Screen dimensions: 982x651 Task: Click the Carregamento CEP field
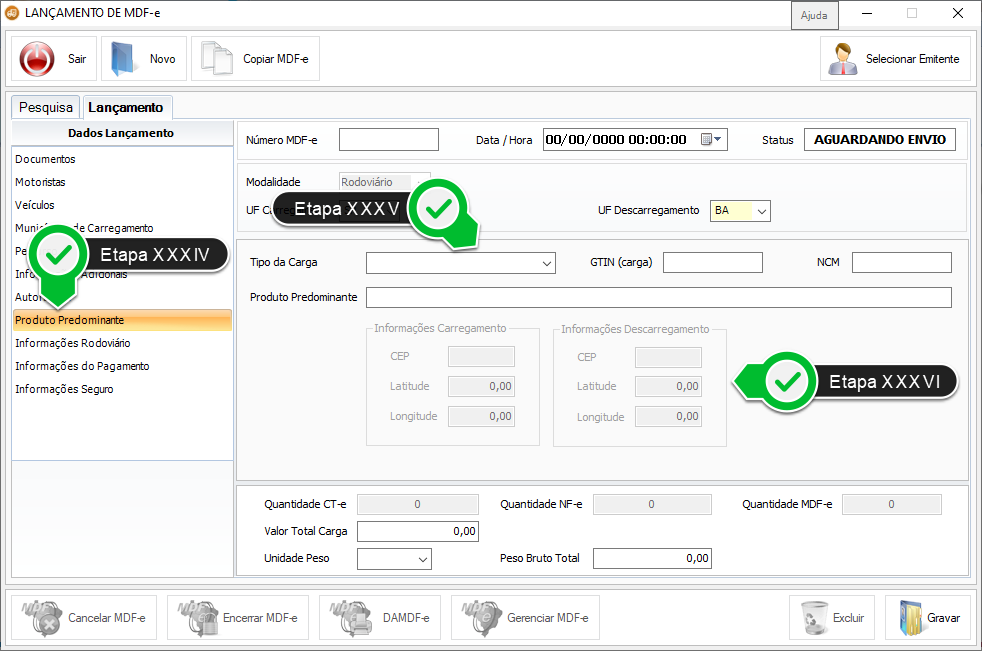click(481, 357)
